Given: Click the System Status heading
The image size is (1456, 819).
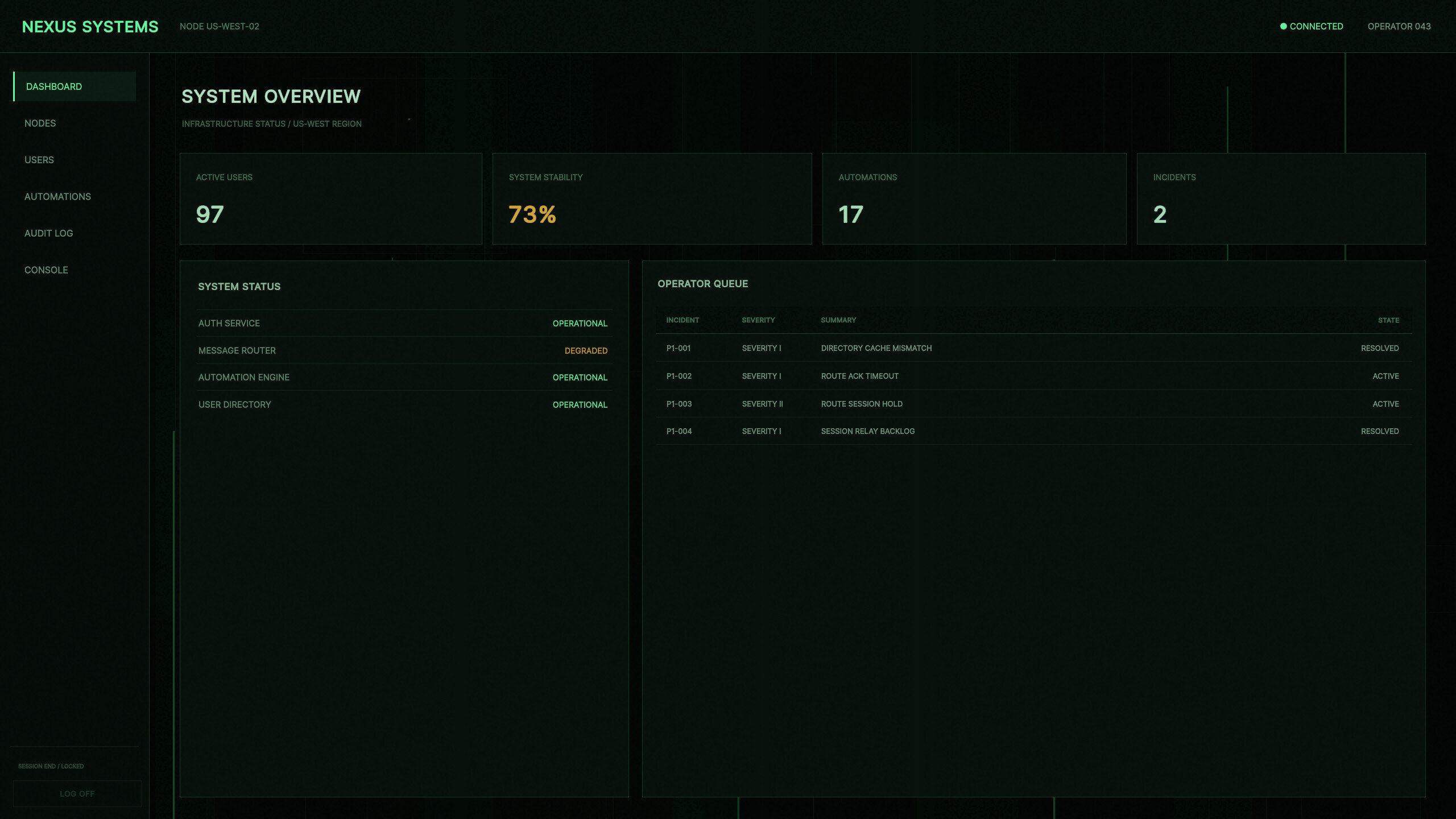Looking at the screenshot, I should (239, 287).
